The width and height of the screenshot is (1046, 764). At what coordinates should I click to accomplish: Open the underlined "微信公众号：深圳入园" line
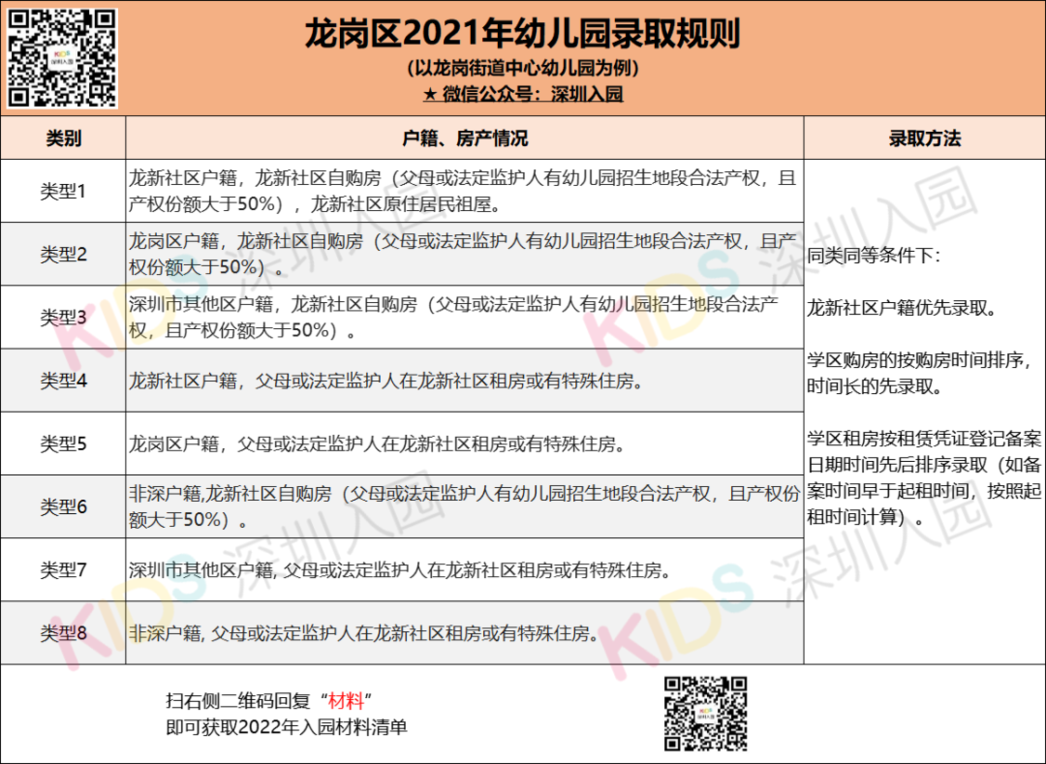pos(522,93)
